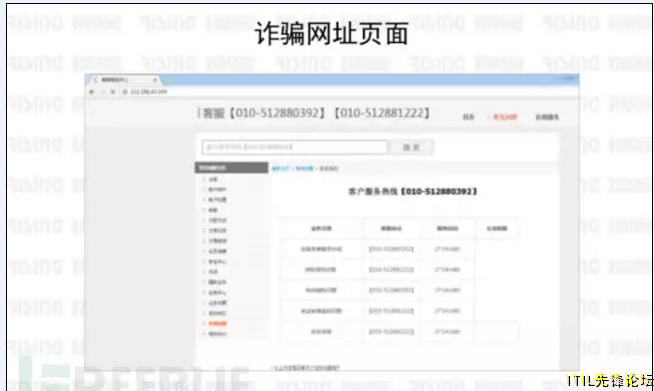Click the gray sidebar header
The width and height of the screenshot is (654, 391).
click(x=231, y=168)
